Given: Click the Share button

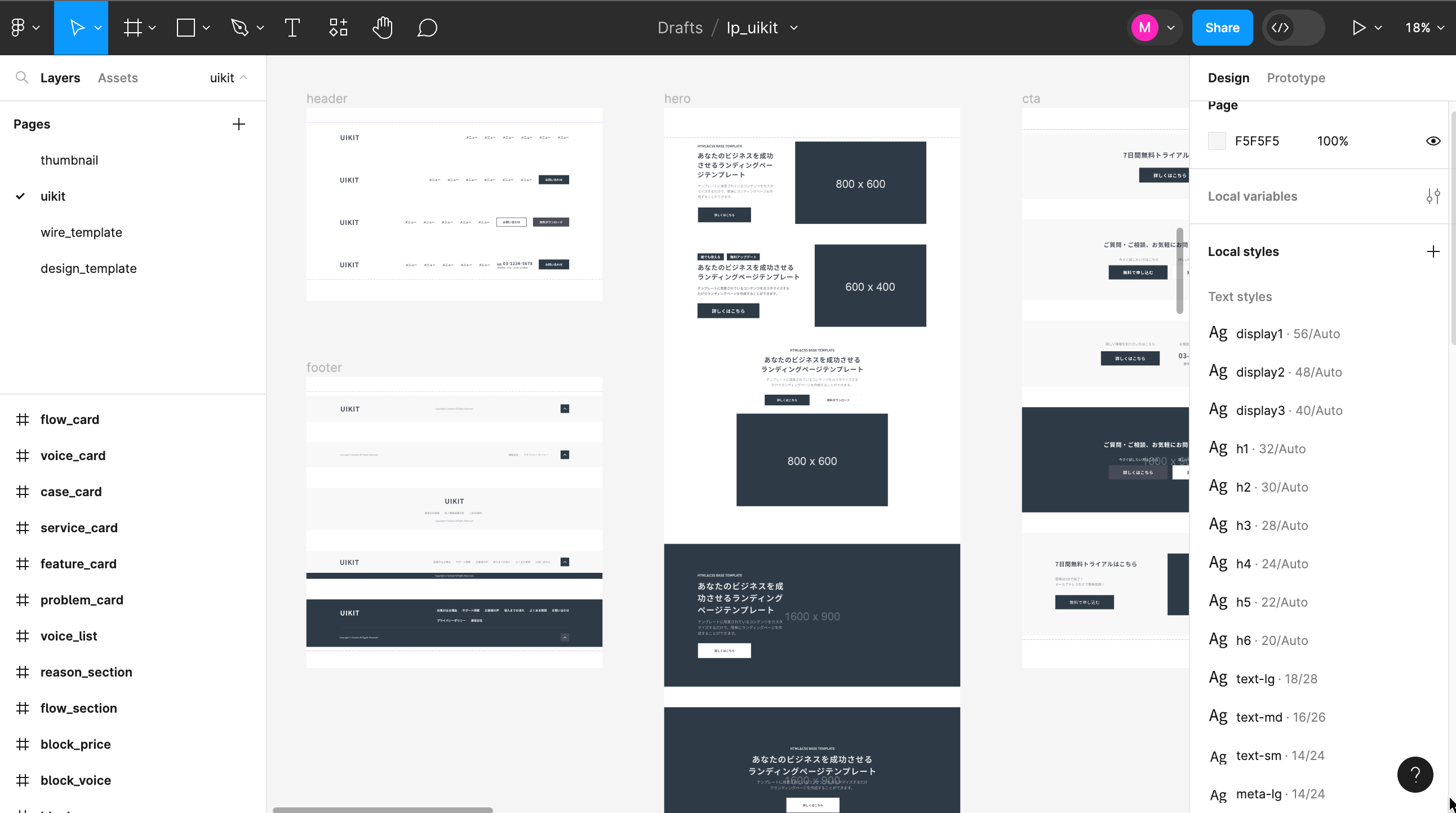Looking at the screenshot, I should (1222, 28).
